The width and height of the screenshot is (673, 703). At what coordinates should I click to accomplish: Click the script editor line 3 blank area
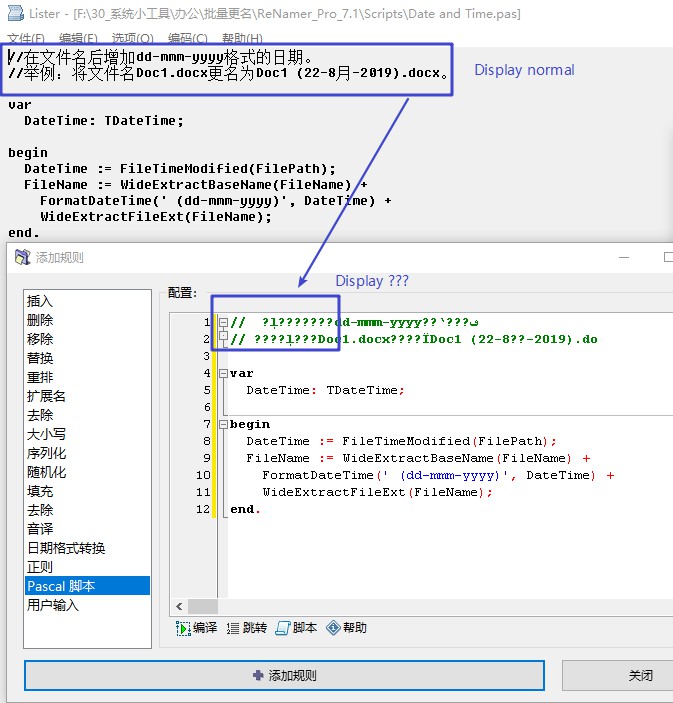pyautogui.click(x=400, y=356)
